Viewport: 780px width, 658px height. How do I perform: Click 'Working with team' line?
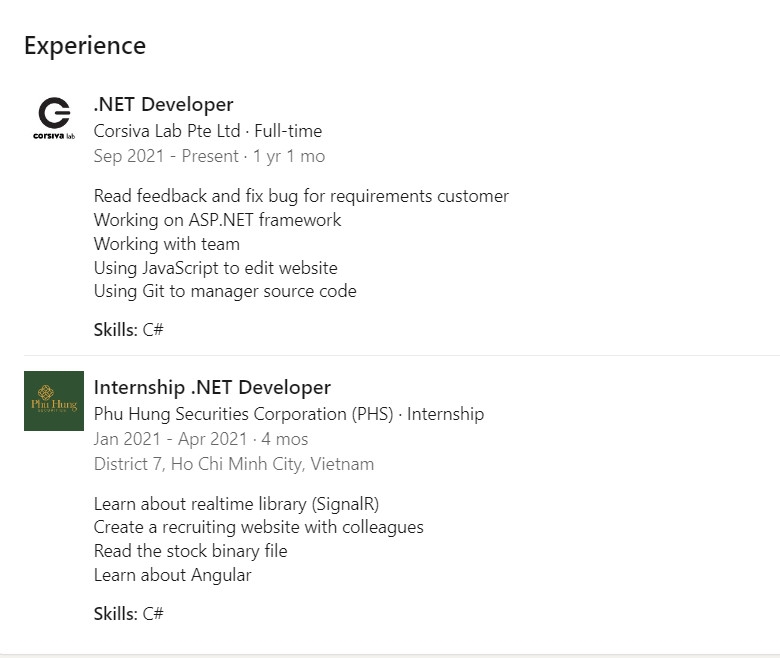click(x=167, y=244)
